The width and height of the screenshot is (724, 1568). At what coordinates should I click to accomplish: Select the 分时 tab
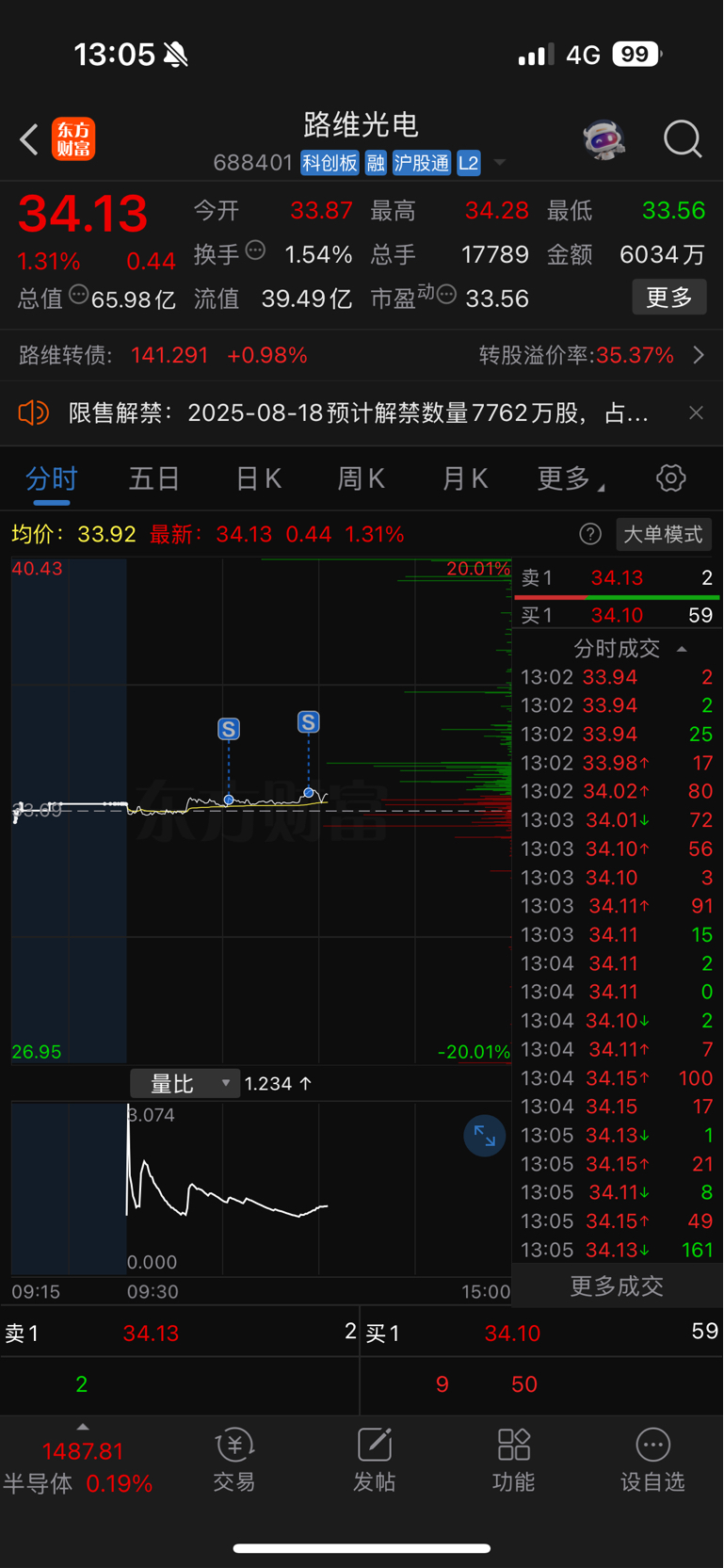pos(52,478)
